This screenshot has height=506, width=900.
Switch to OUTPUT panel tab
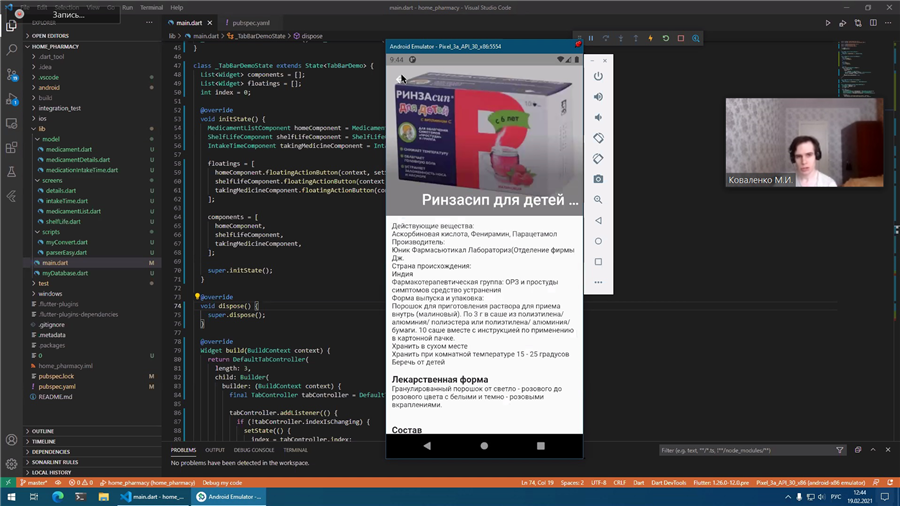(215, 450)
